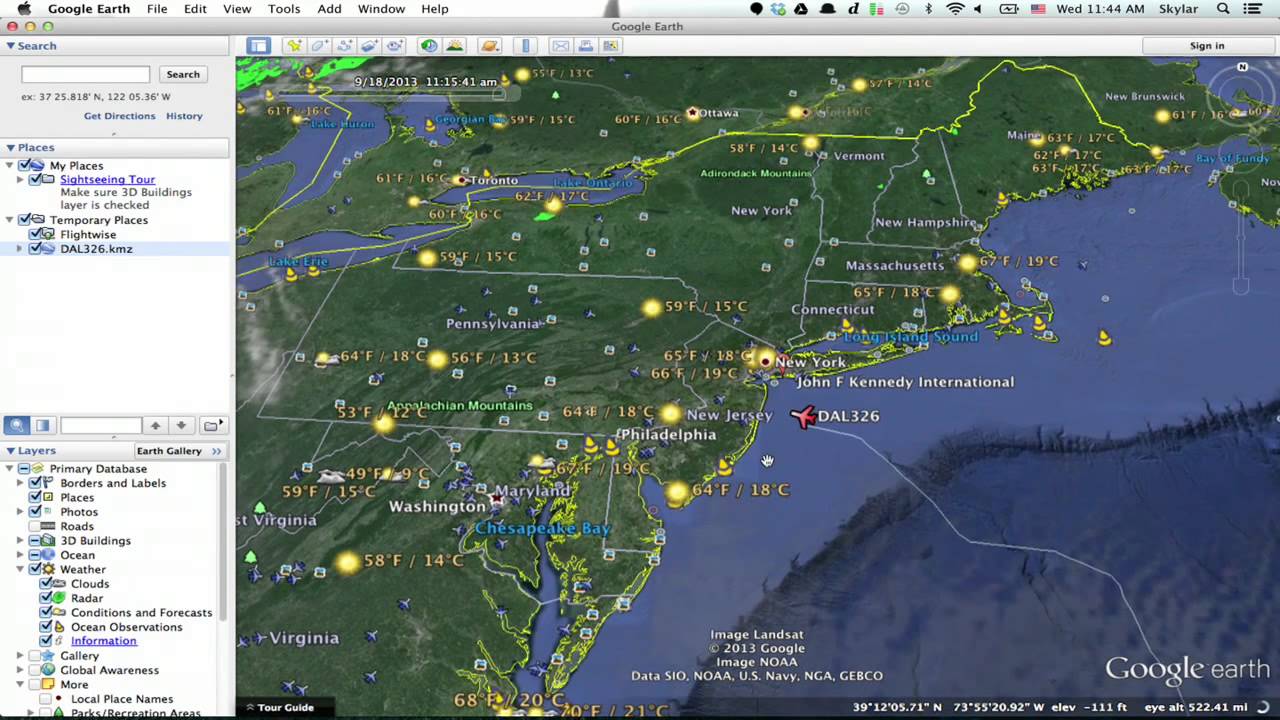This screenshot has width=1280, height=720.
Task: Click the DAL326 red airplane icon on map
Action: [803, 416]
